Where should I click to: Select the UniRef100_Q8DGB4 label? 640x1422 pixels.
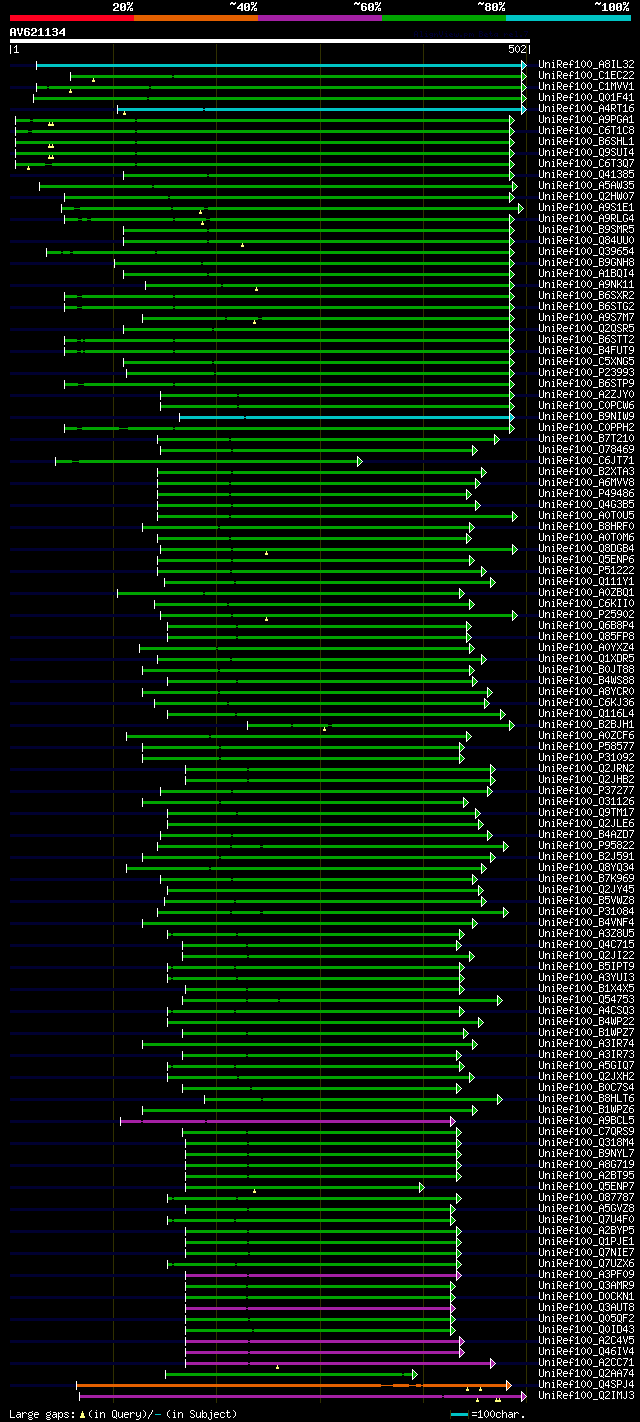coord(586,549)
